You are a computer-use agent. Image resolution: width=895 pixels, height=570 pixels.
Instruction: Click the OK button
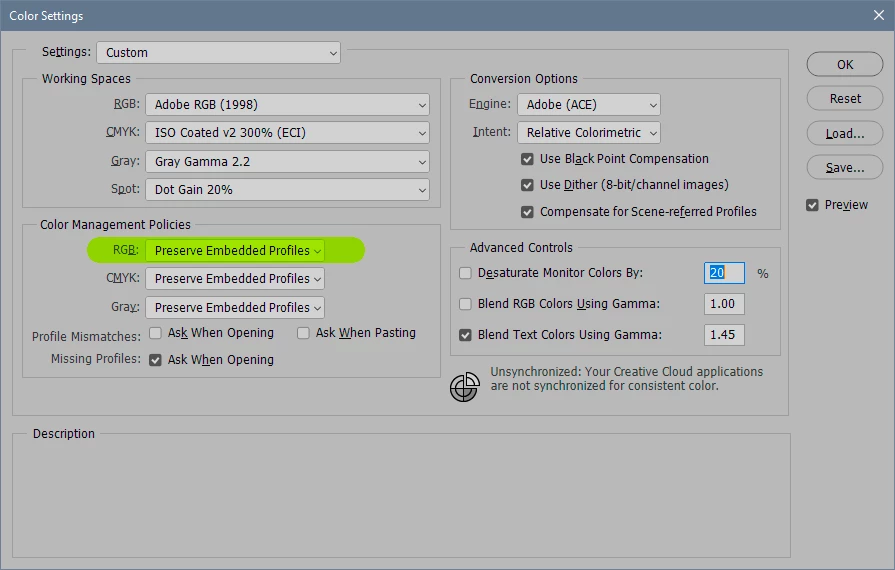(845, 64)
